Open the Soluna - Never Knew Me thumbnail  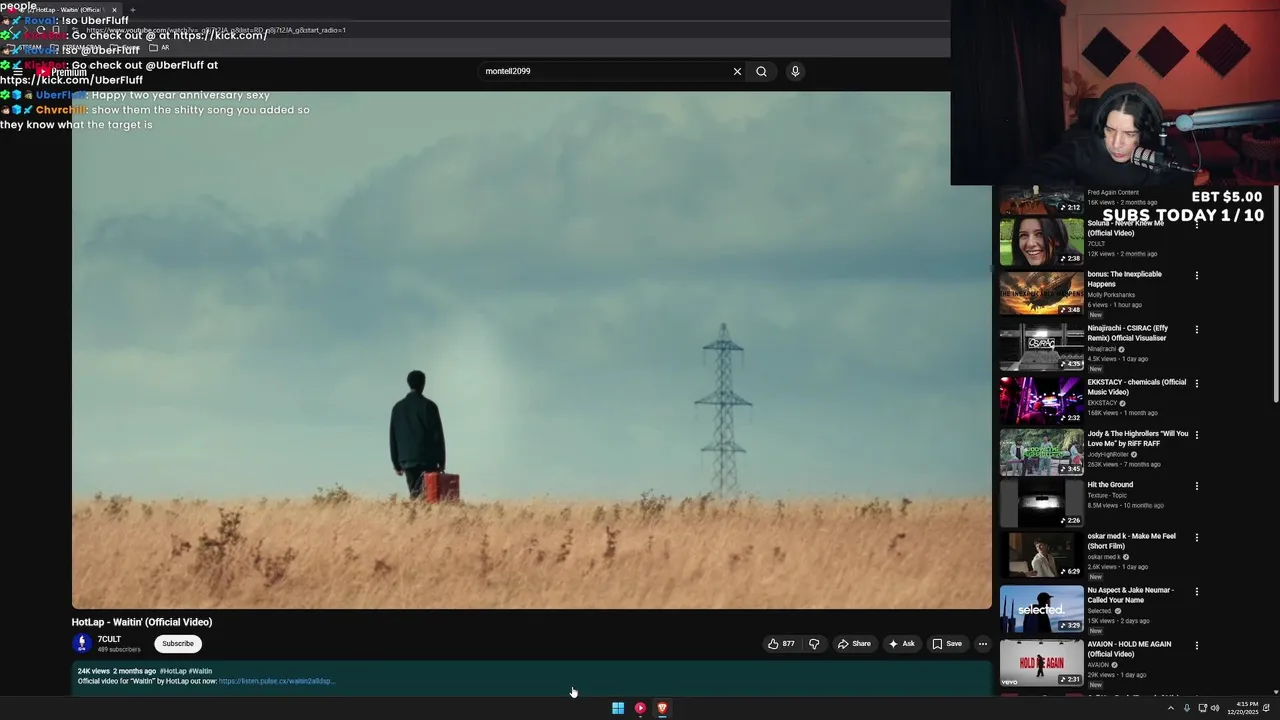[x=1041, y=242]
